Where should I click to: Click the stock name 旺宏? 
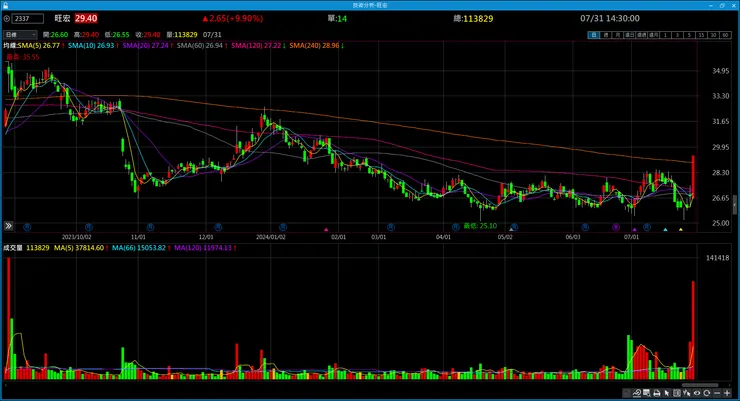click(x=62, y=18)
